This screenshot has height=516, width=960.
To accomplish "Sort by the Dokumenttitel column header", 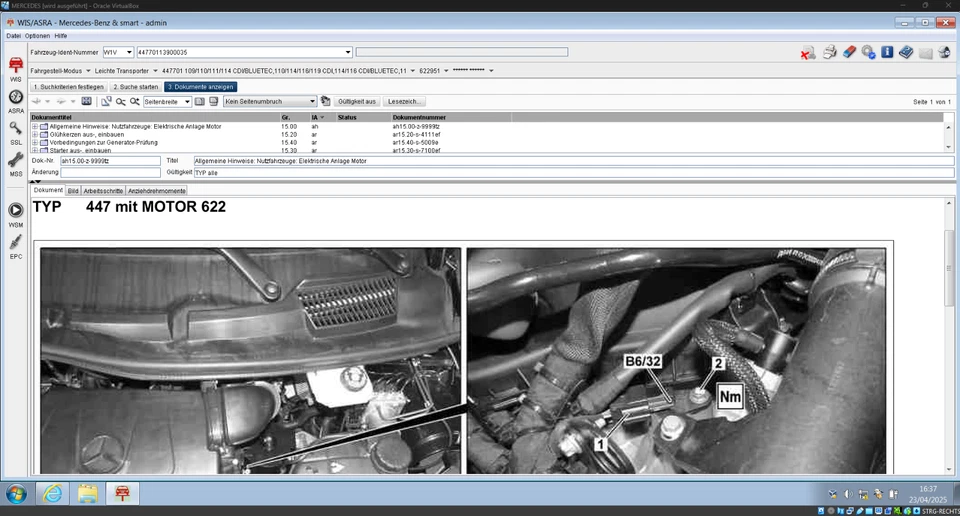I will tap(155, 118).
